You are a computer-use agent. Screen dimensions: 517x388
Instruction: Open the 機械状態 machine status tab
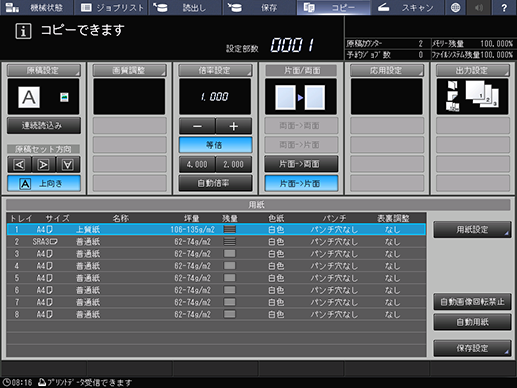[x=37, y=7]
